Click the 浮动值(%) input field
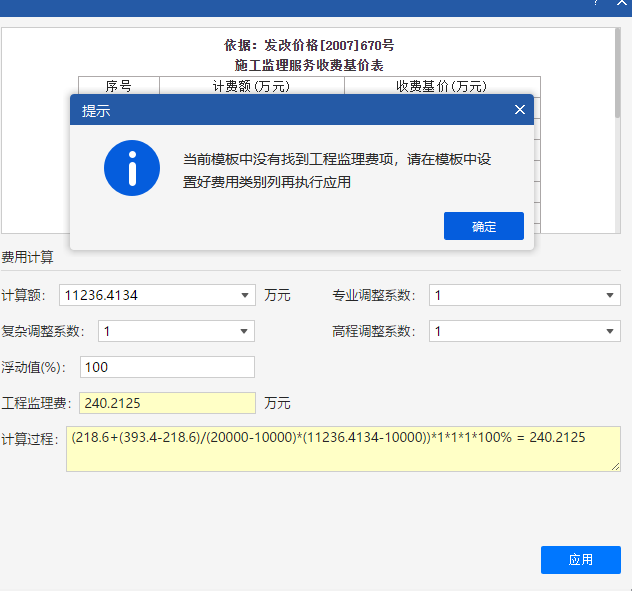Screen dimensions: 632x591 click(x=167, y=367)
